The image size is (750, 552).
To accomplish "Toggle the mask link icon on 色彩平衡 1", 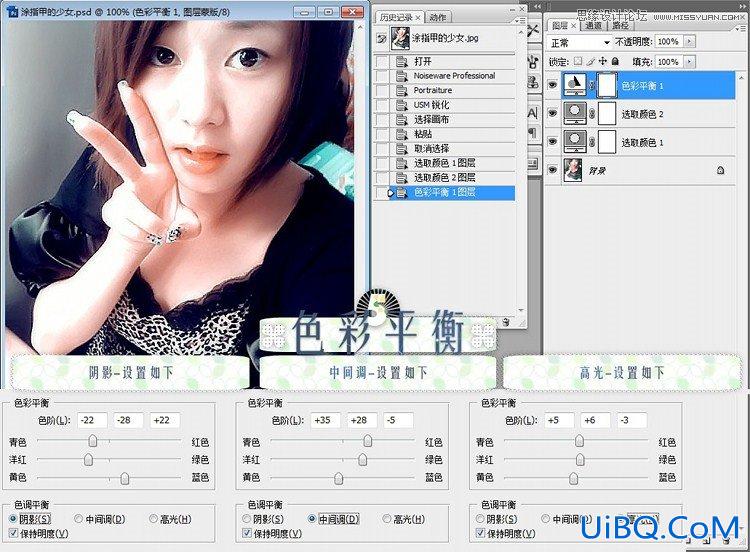I will tap(592, 86).
